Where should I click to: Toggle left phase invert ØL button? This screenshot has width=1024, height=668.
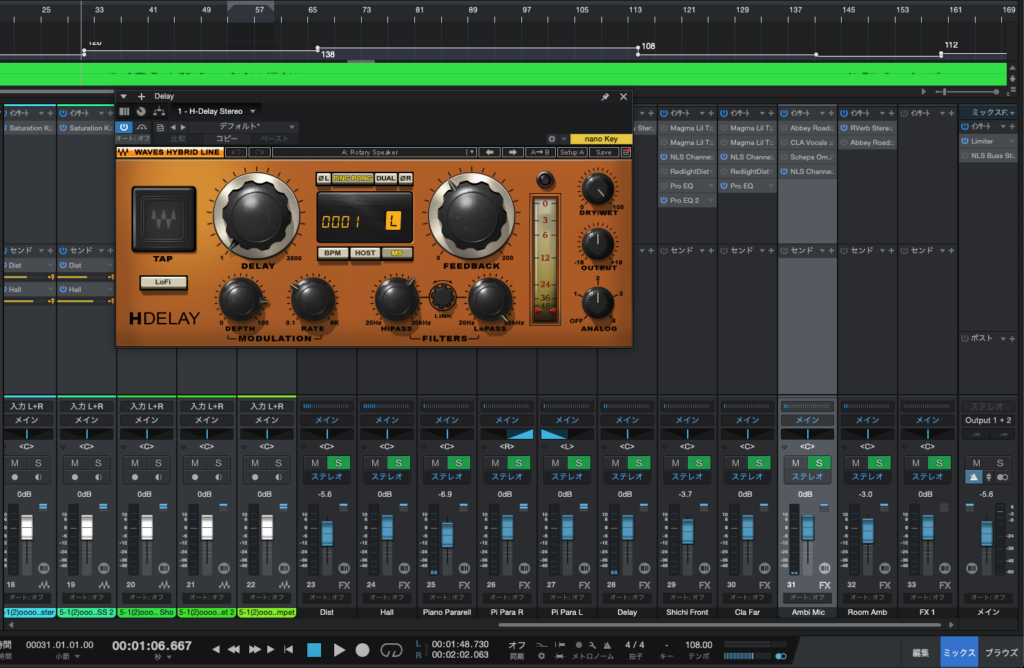(324, 178)
